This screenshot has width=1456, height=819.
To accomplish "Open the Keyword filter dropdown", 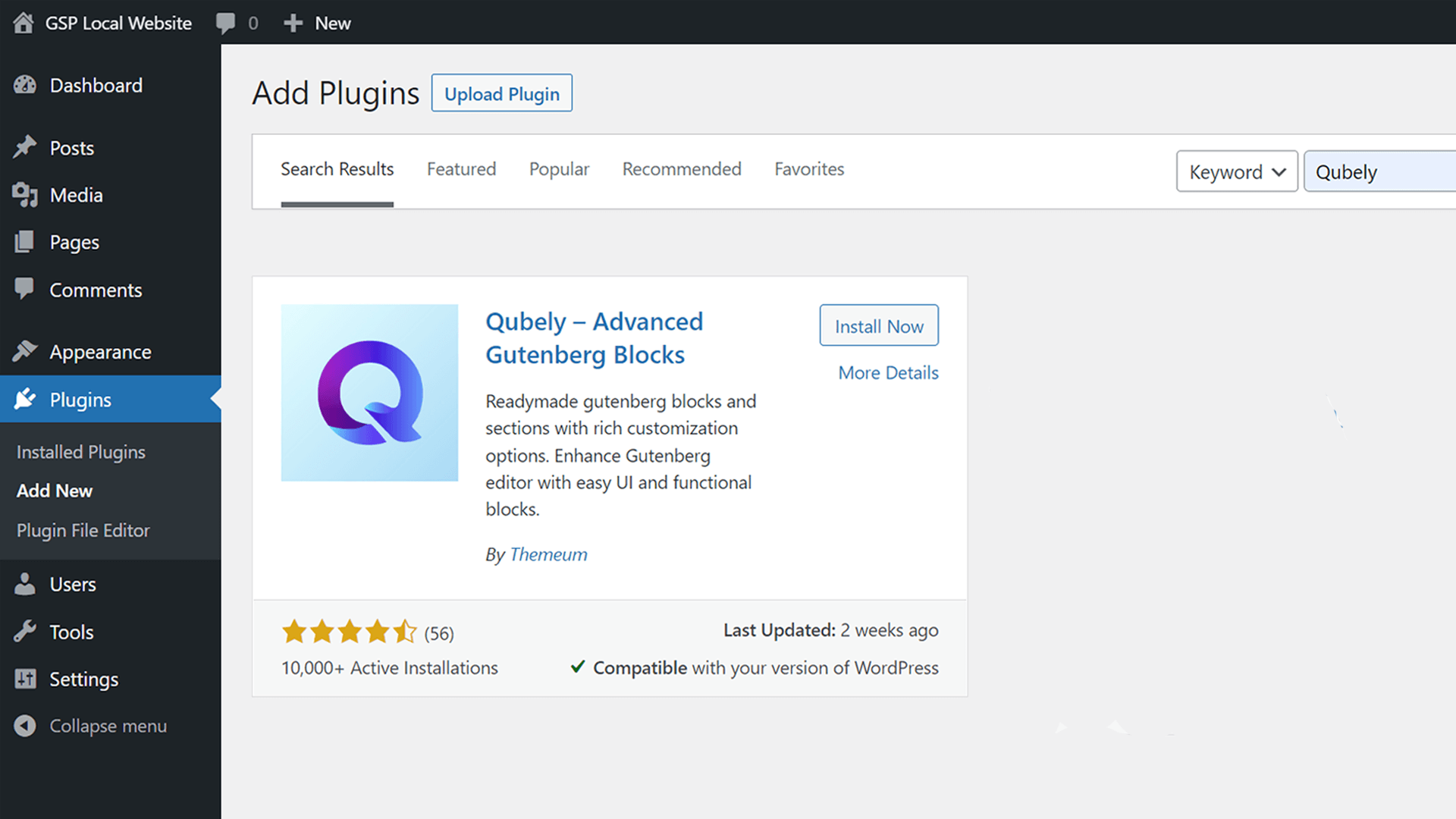I will tap(1236, 171).
